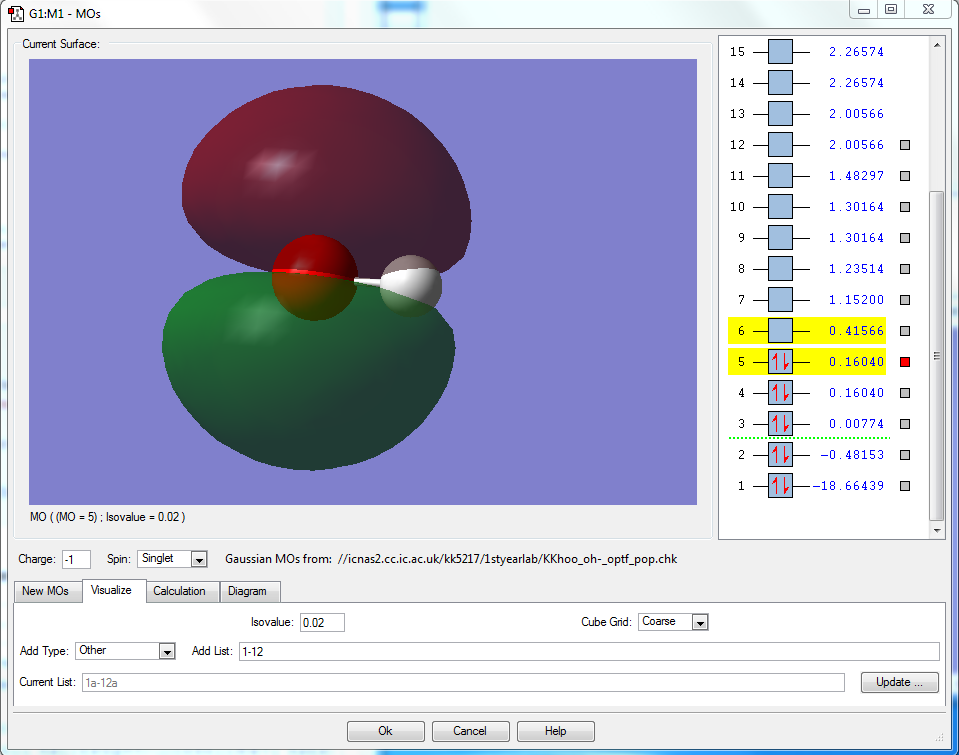Toggle the surface marker beside MO 12
Image resolution: width=959 pixels, height=755 pixels.
pos(905,145)
